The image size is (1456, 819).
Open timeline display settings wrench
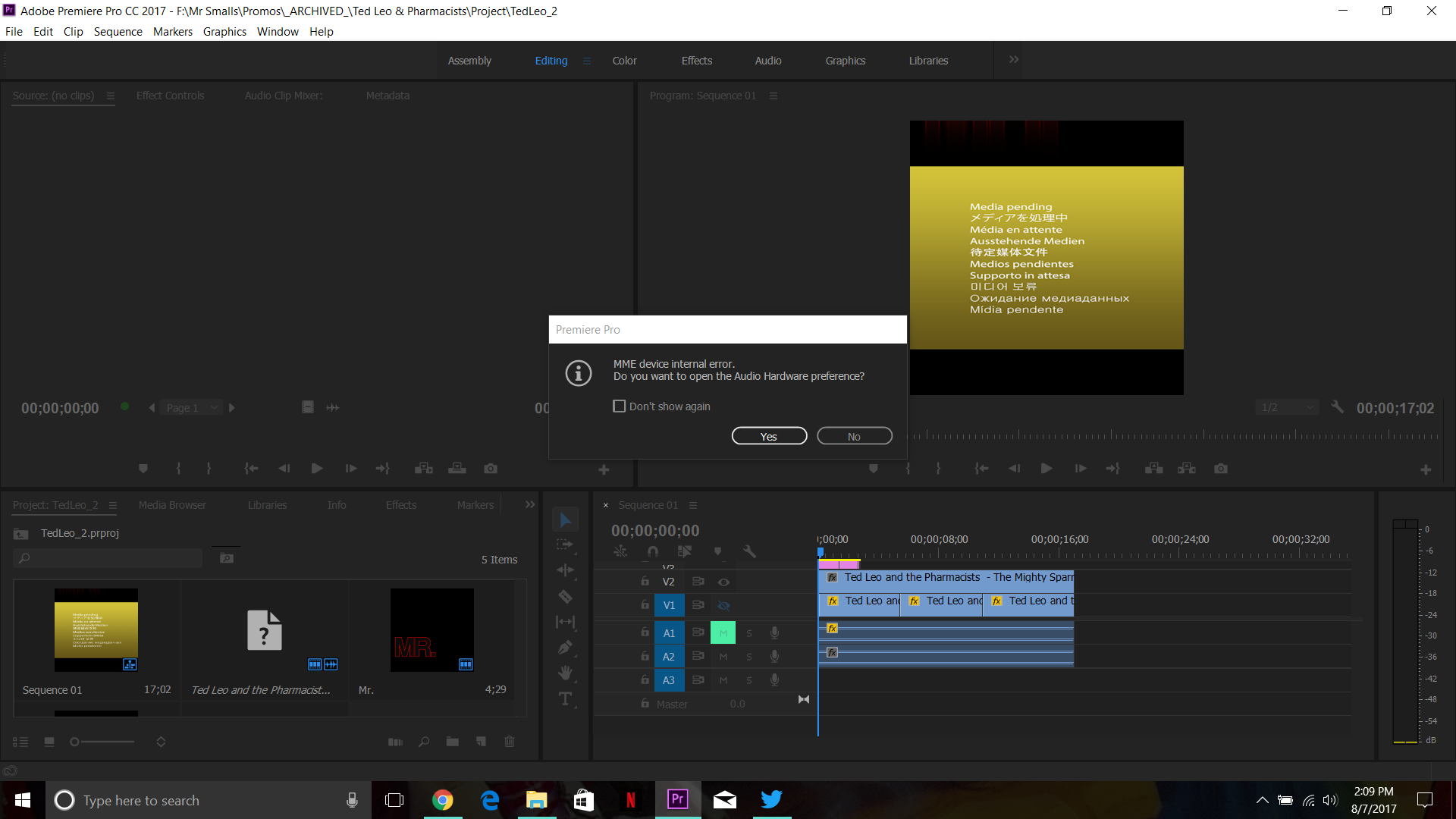coord(749,551)
